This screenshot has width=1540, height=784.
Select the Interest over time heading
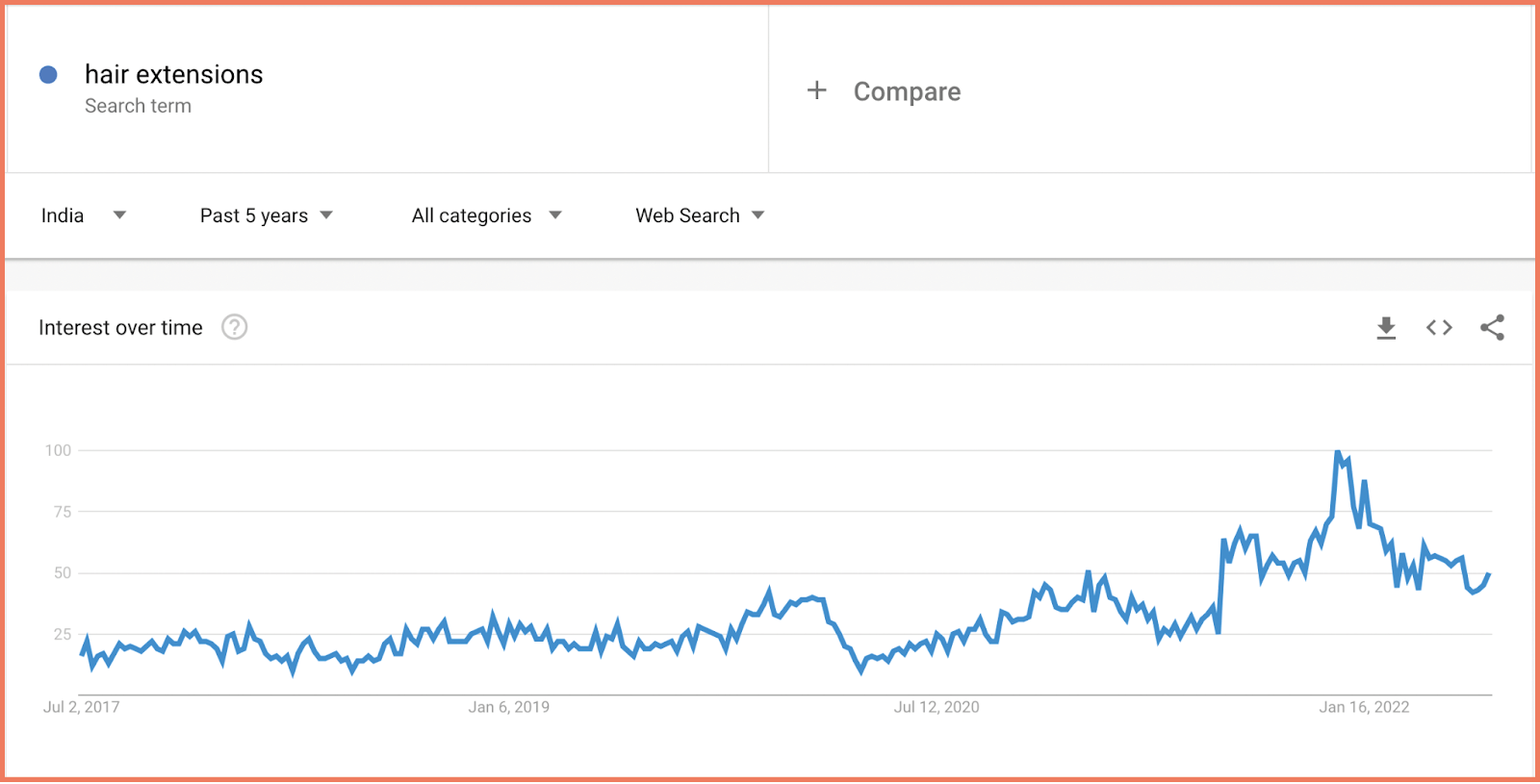[120, 328]
